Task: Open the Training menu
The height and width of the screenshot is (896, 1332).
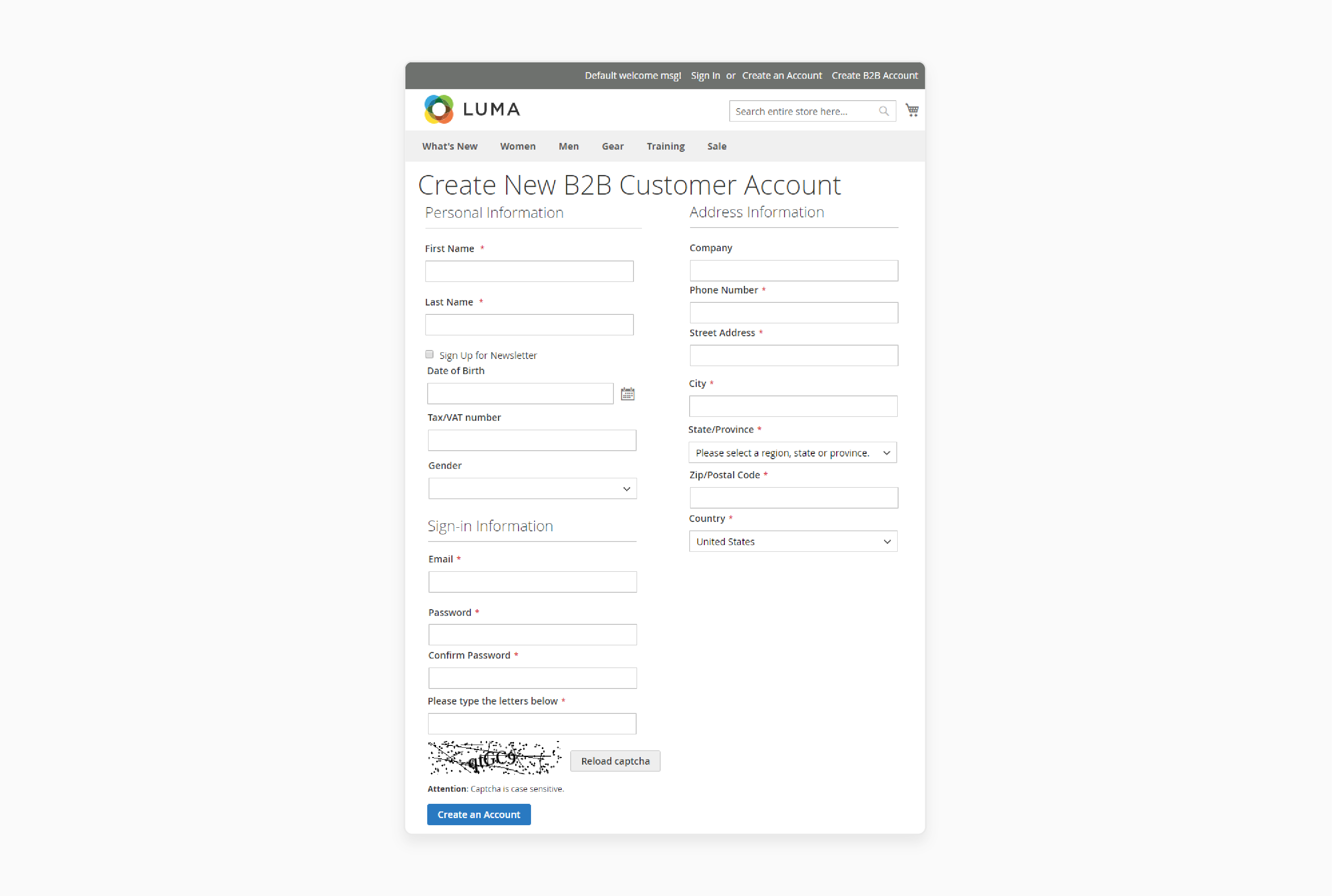Action: pyautogui.click(x=666, y=146)
